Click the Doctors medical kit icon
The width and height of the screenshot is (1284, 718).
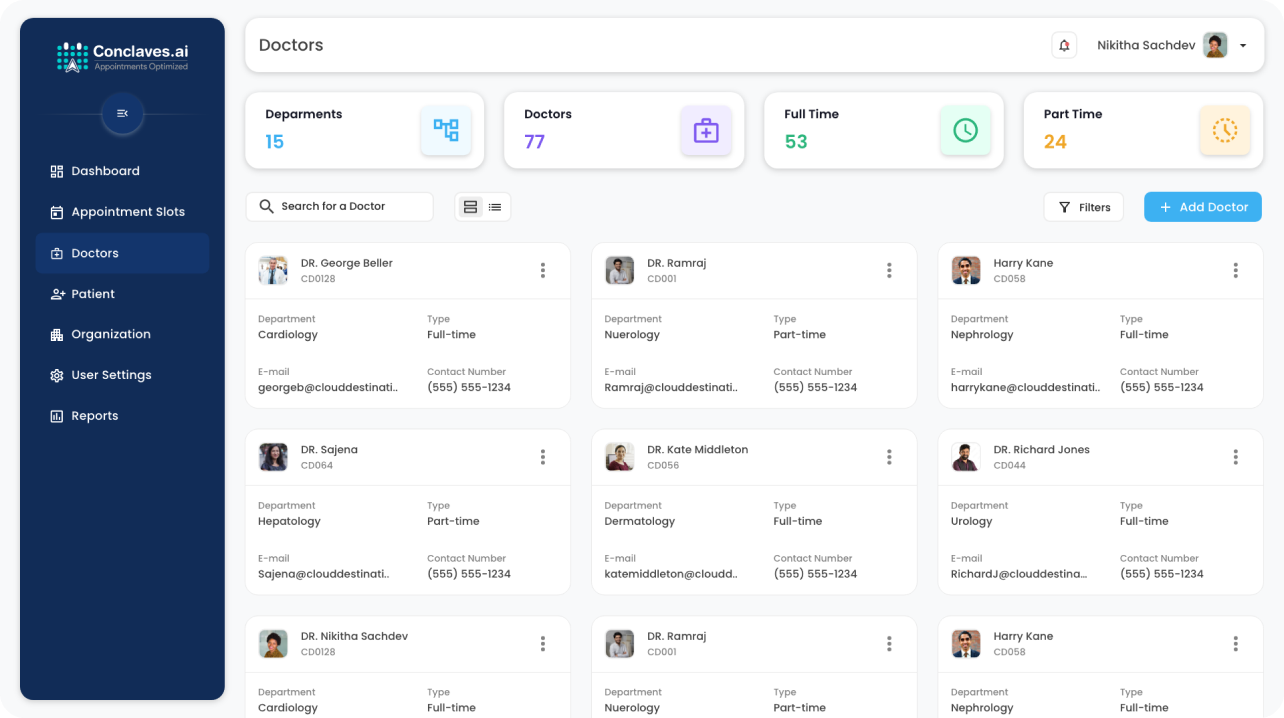[x=706, y=130]
